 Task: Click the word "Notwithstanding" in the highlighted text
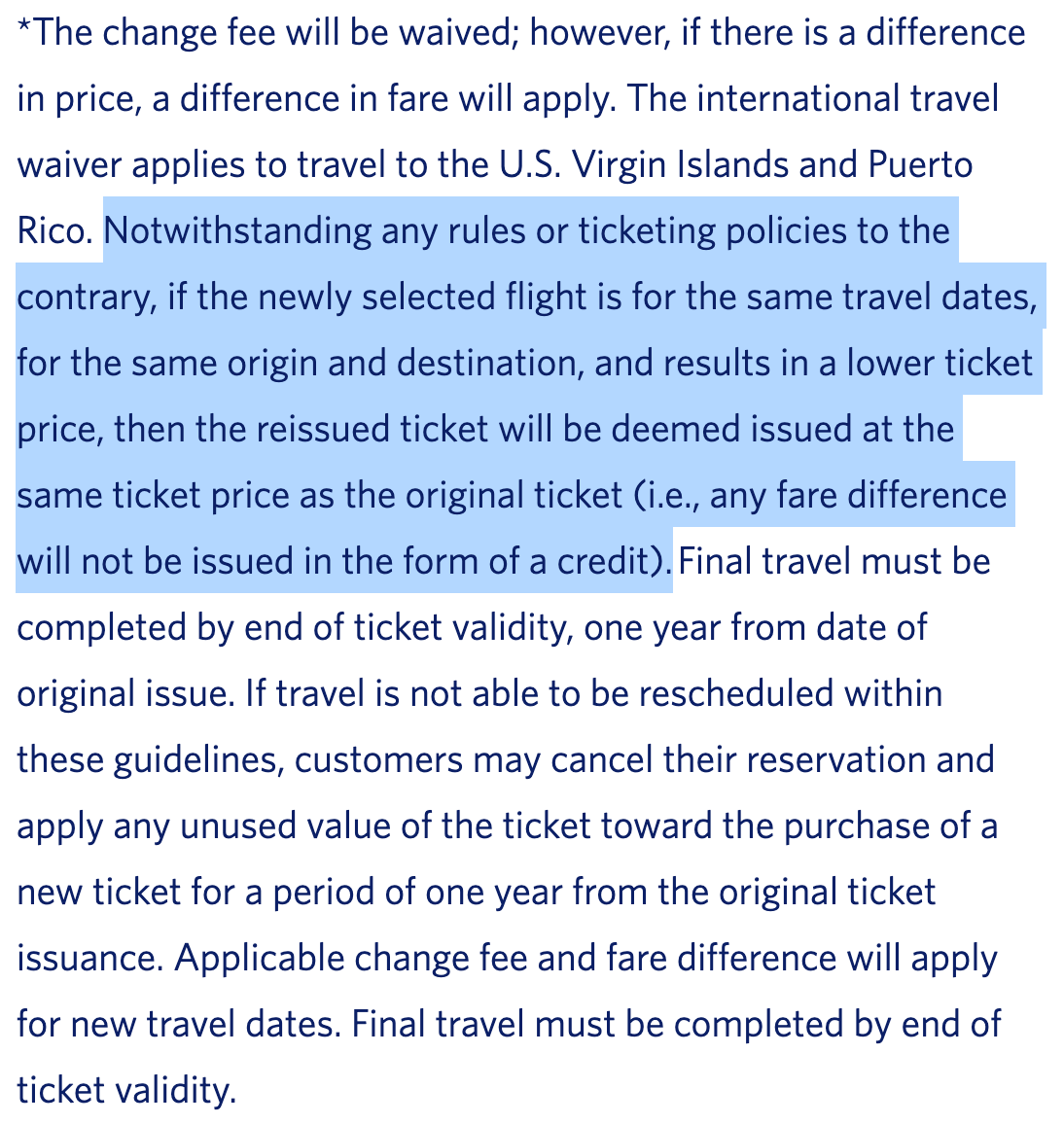point(237,231)
